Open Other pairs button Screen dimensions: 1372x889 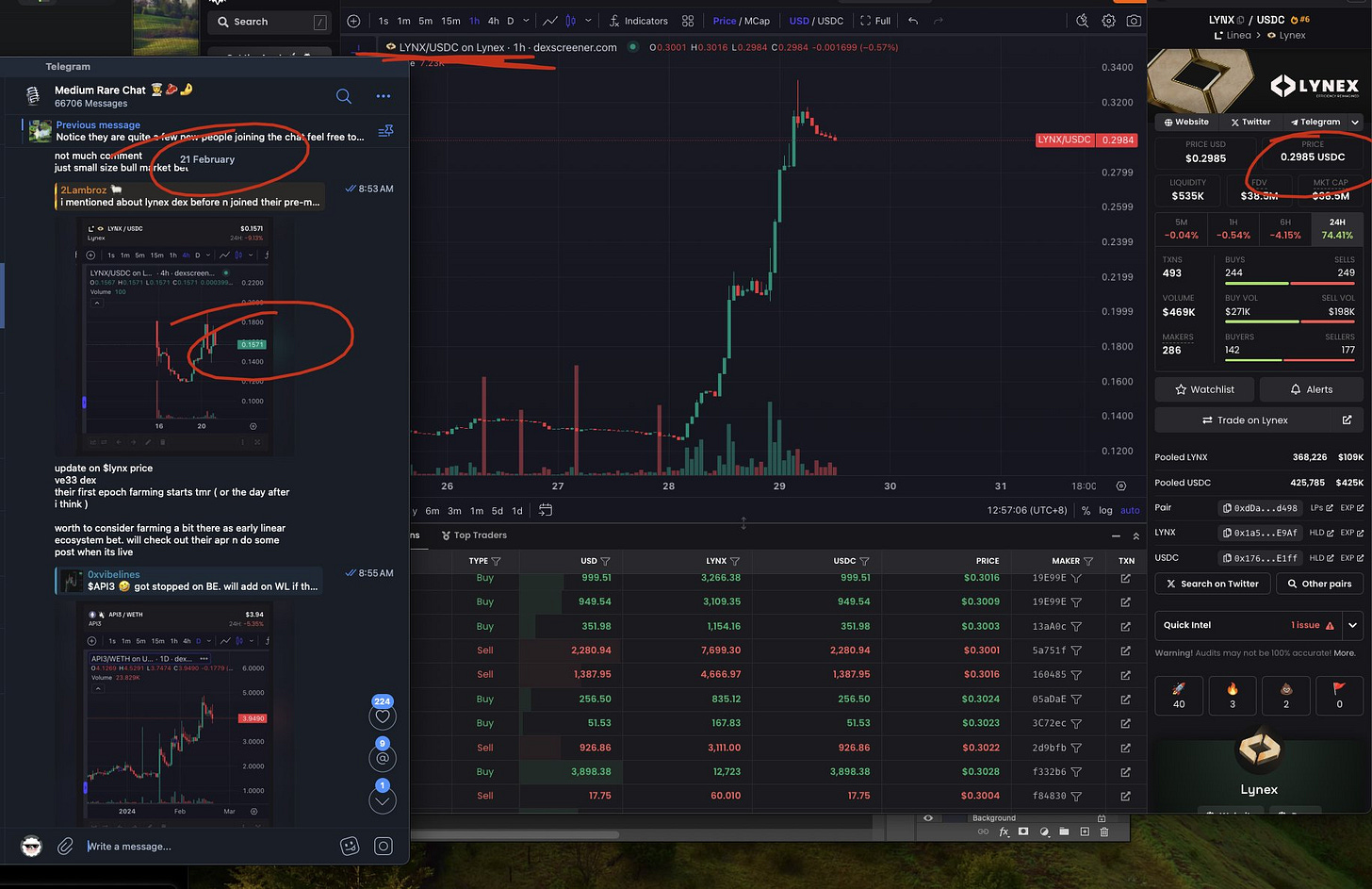pos(1319,584)
